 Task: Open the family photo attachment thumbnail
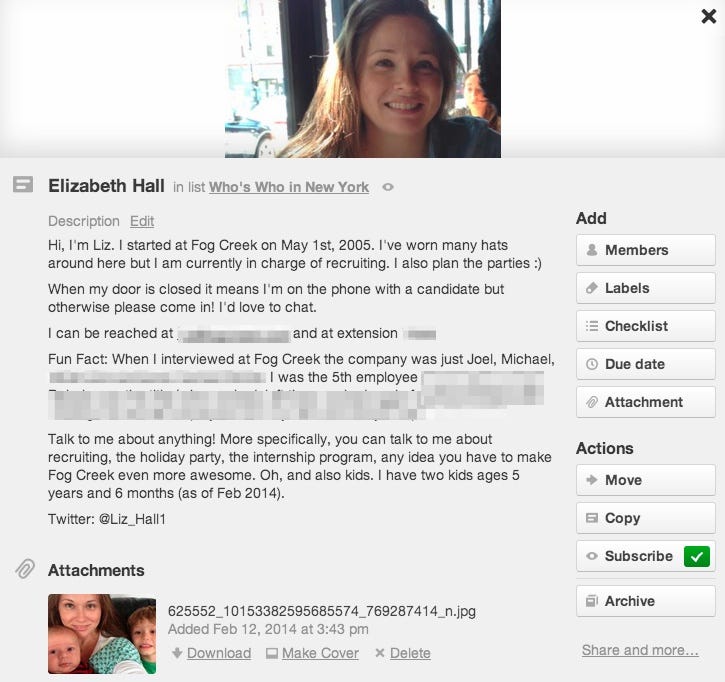click(x=102, y=633)
